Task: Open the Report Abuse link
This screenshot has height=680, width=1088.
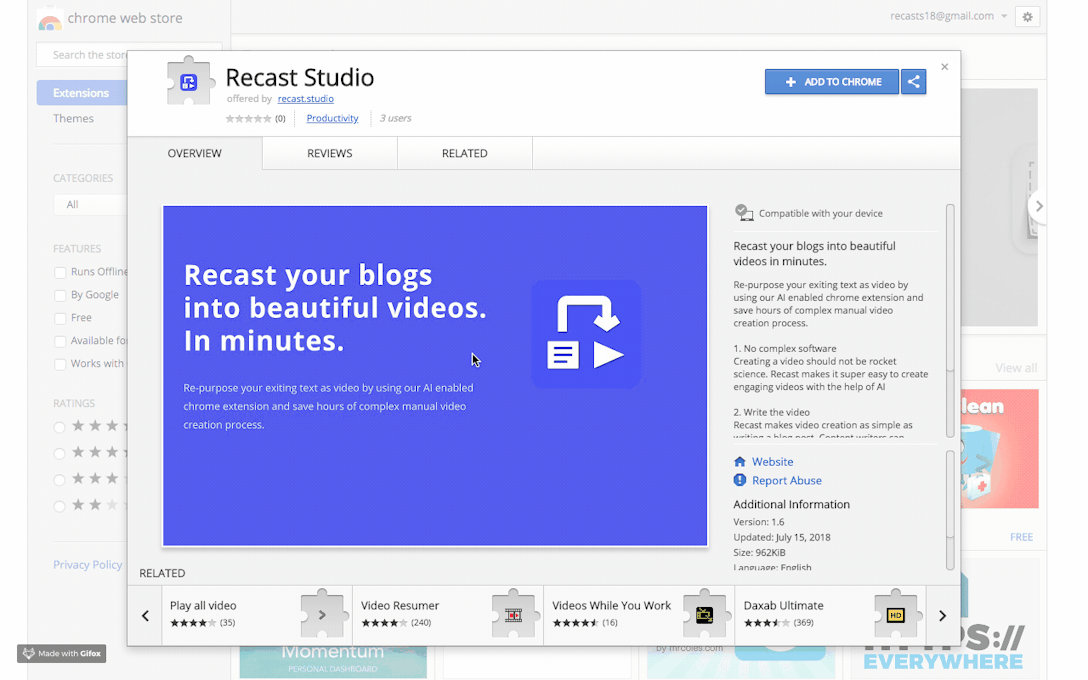Action: pos(786,481)
